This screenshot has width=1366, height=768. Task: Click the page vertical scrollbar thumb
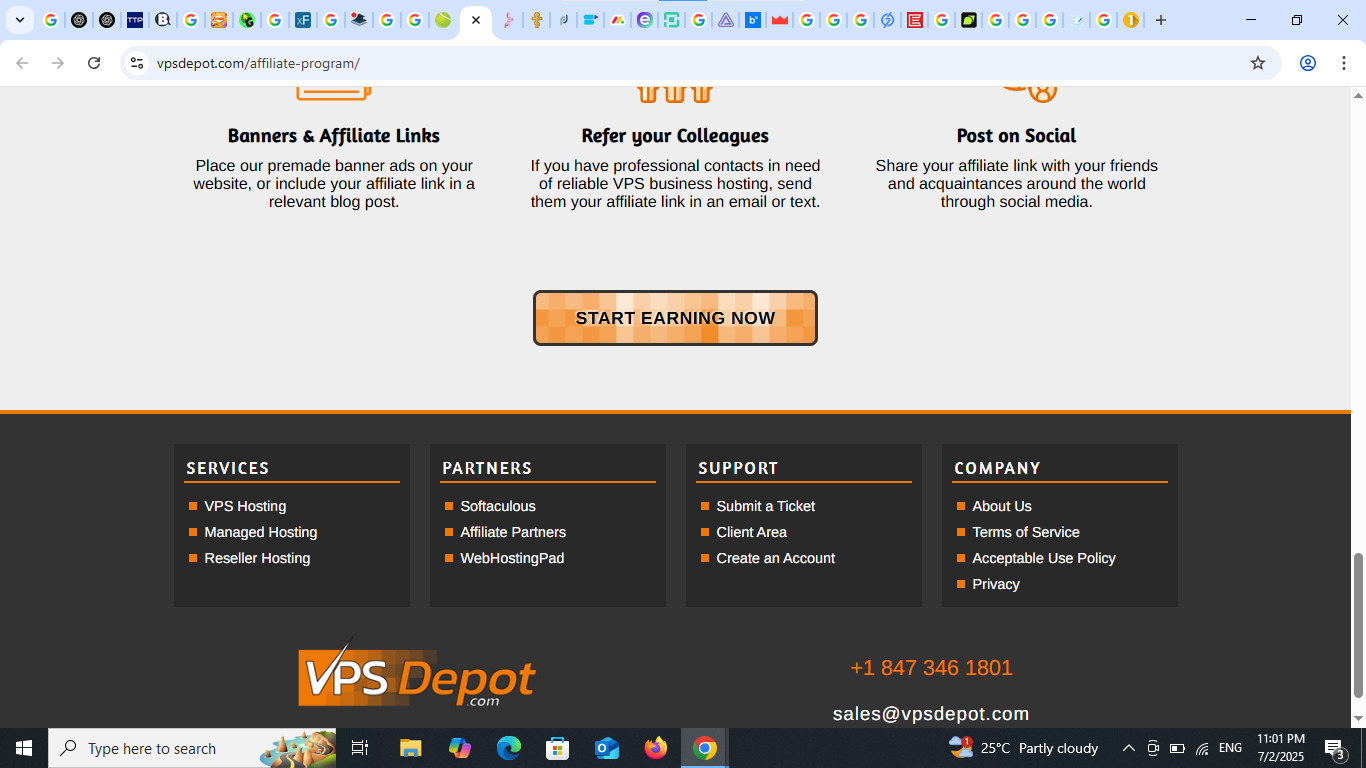1358,624
